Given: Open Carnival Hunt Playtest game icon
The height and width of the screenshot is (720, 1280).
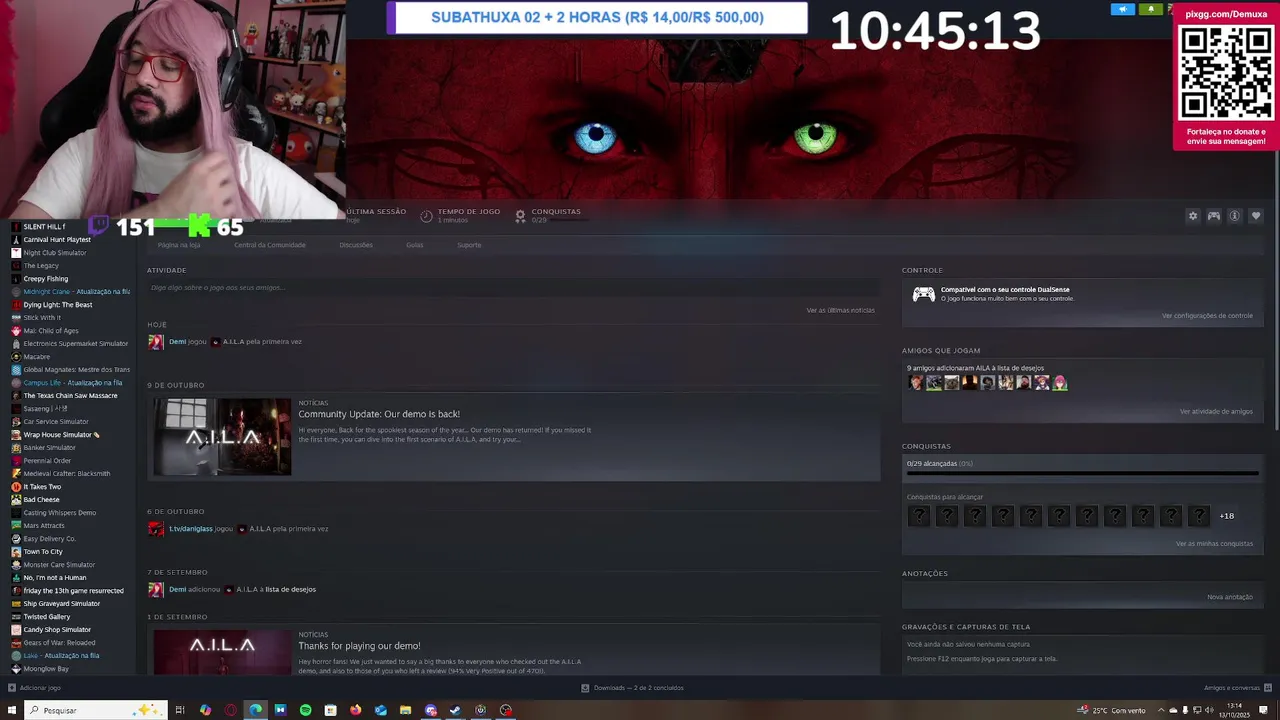Looking at the screenshot, I should pos(16,240).
